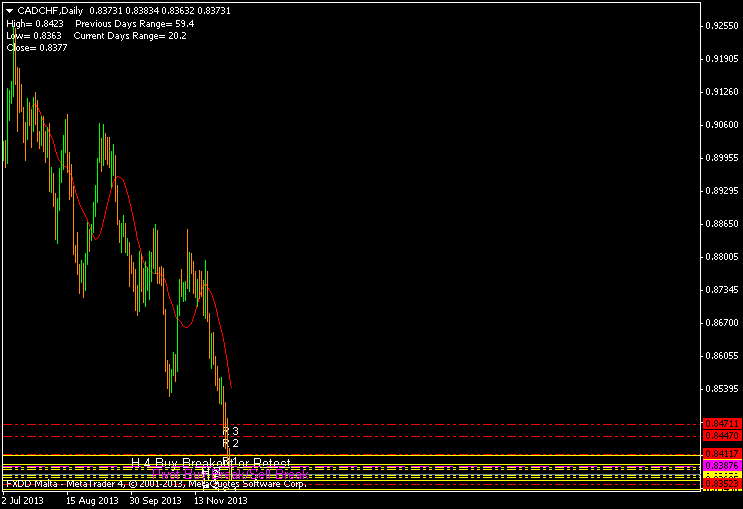Screen dimensions: 743x509
Task: Click the 15 Aug 2013 date label
Action: pos(93,500)
